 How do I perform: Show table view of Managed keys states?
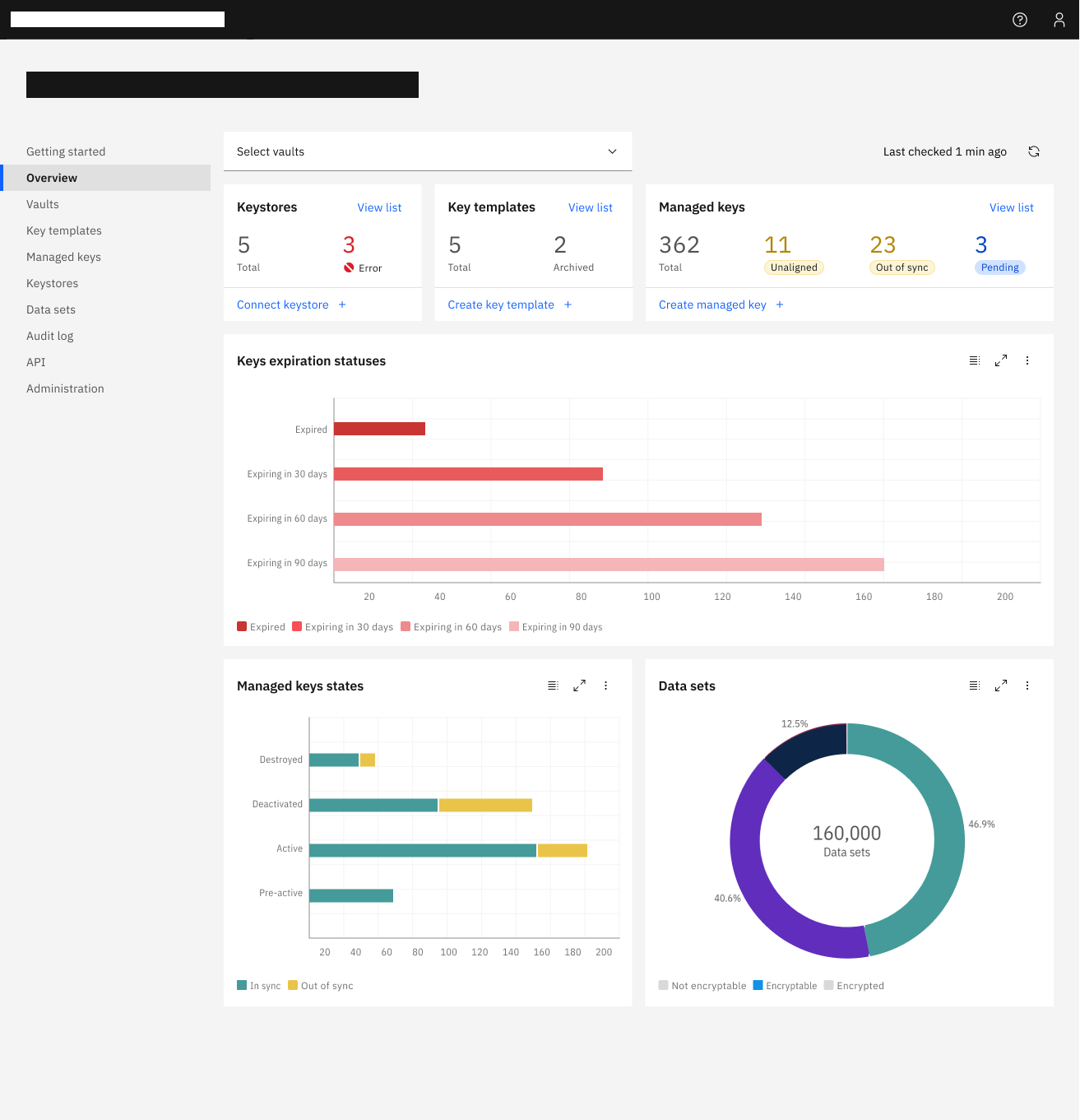[x=554, y=685]
